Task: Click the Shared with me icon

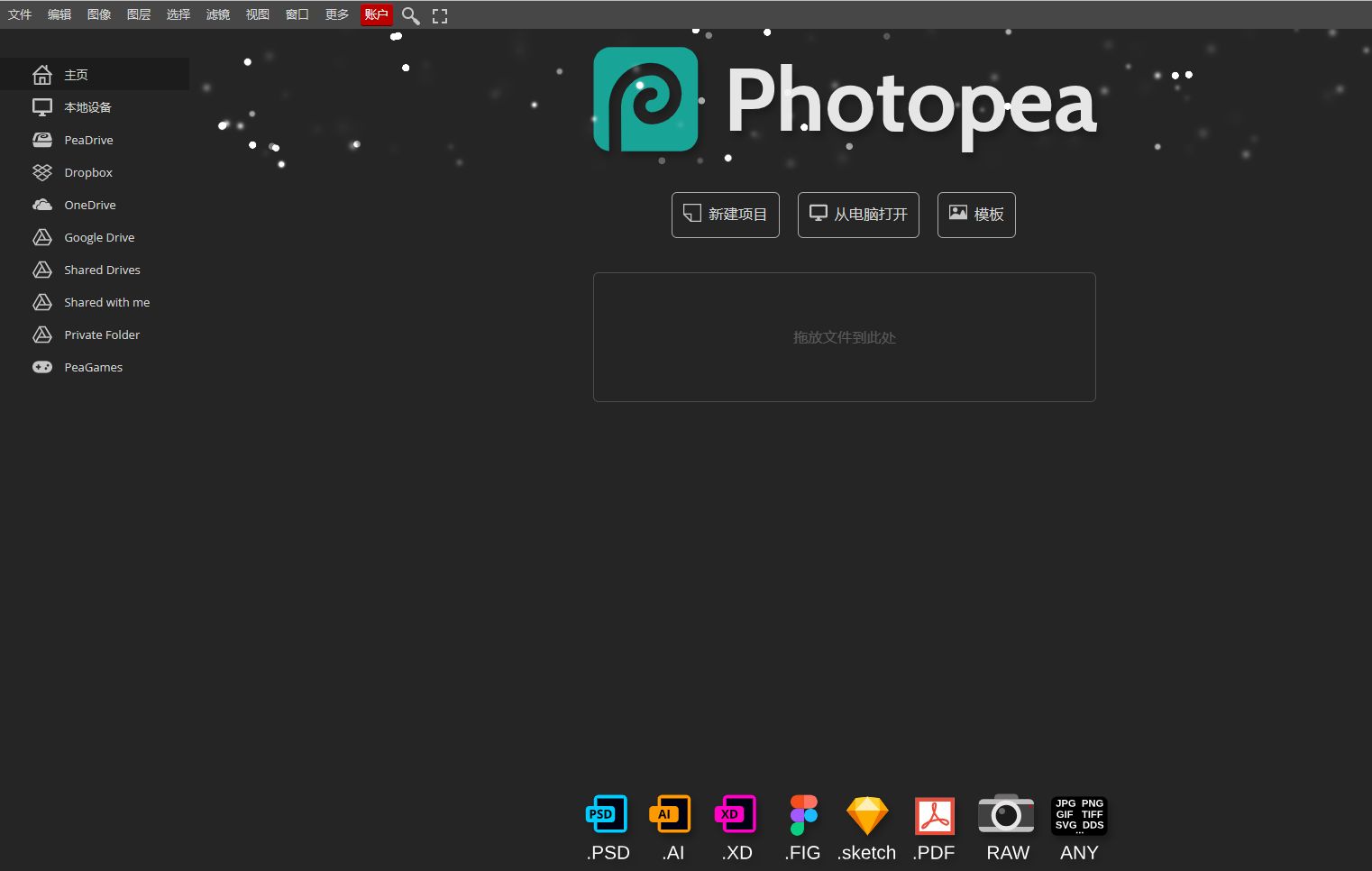Action: pyautogui.click(x=42, y=302)
